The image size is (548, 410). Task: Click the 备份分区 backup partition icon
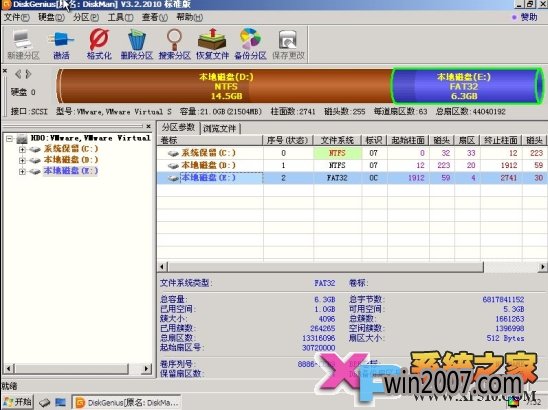click(250, 44)
